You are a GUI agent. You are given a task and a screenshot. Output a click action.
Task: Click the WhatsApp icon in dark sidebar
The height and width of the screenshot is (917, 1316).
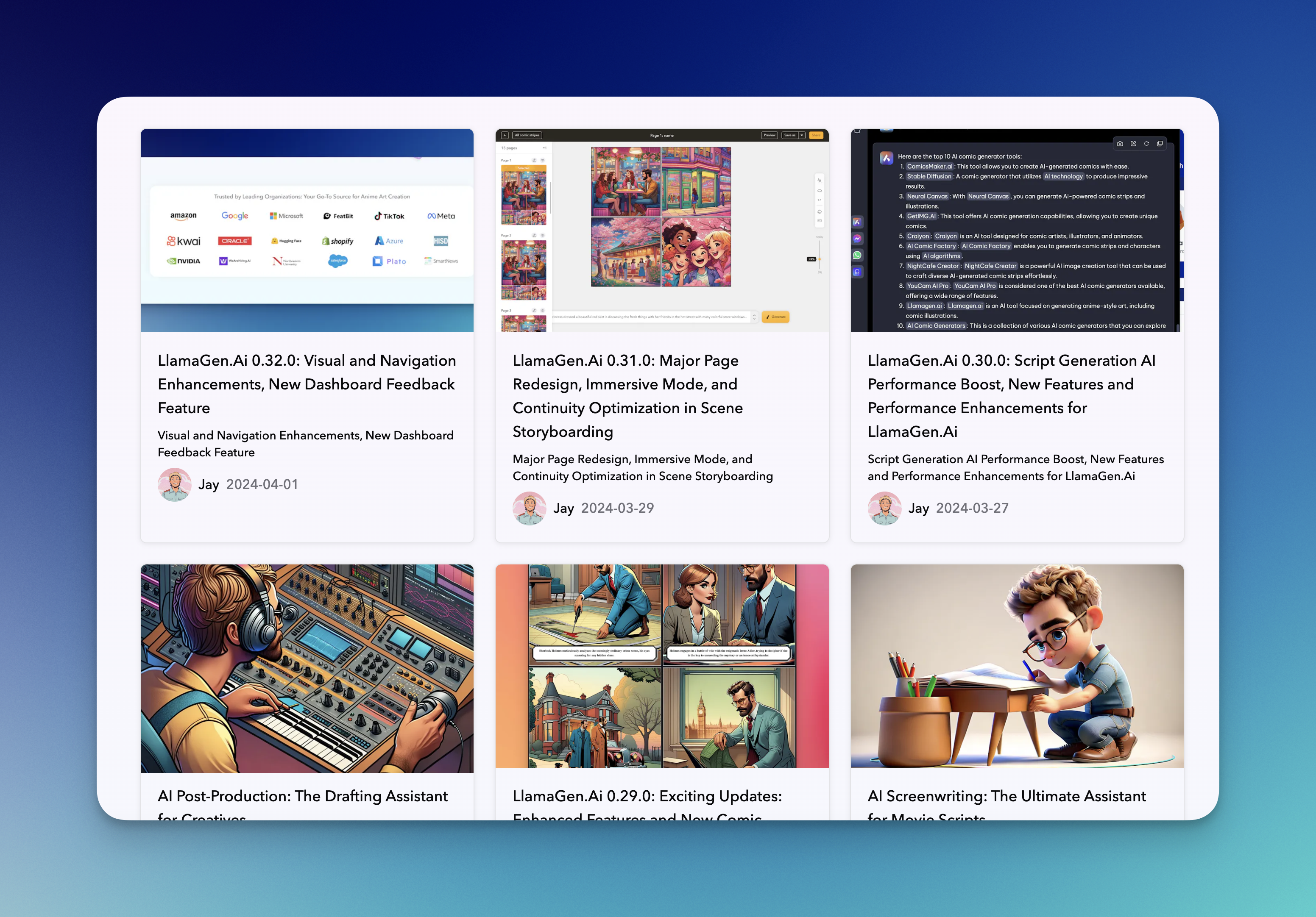pos(857,256)
